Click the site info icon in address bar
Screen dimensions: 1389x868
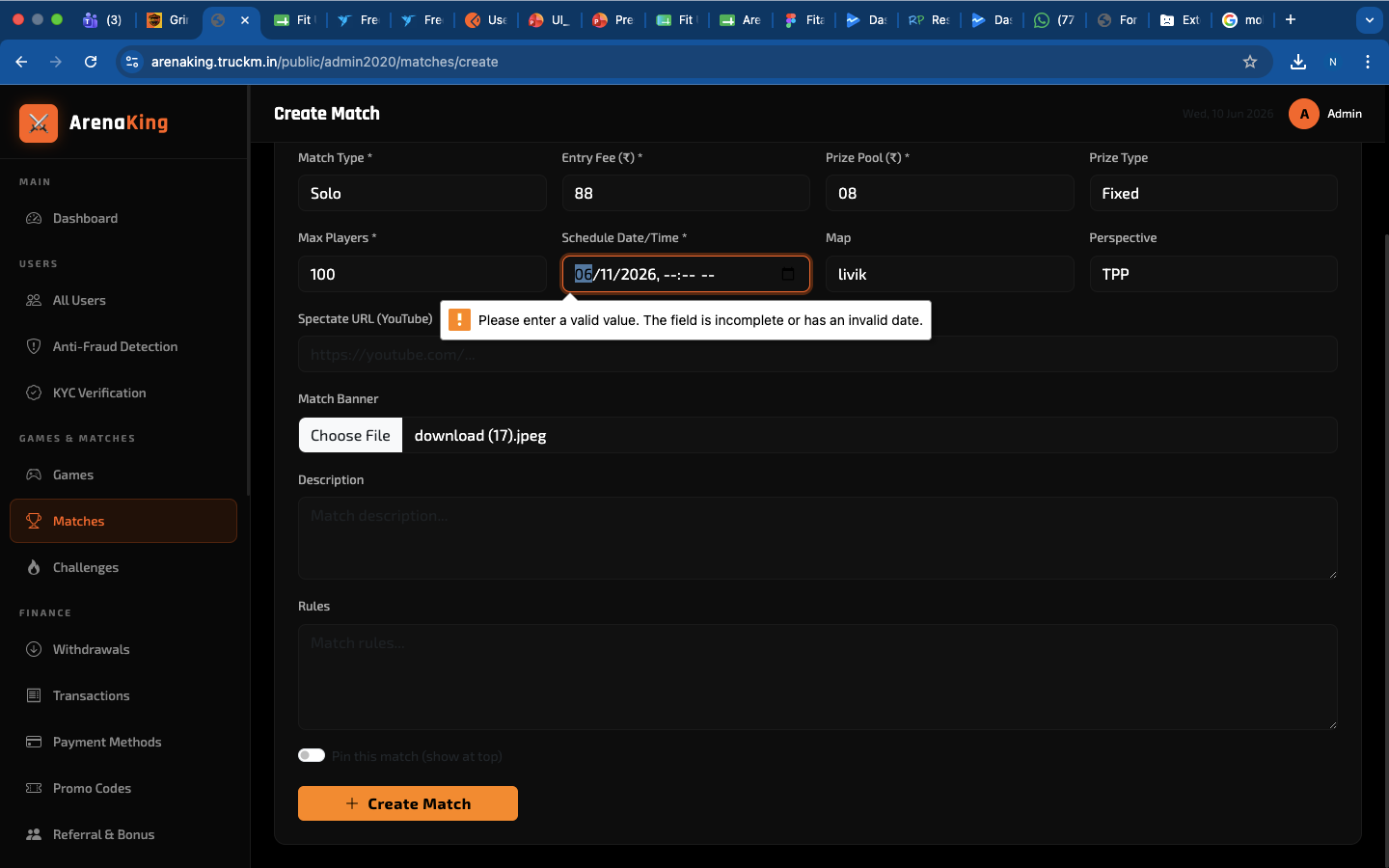click(133, 62)
